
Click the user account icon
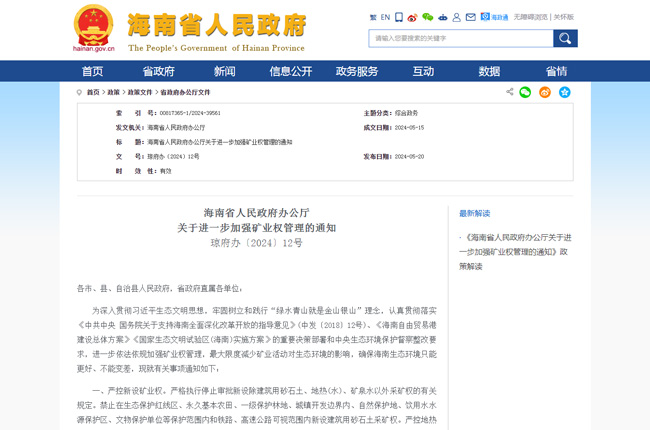457,17
